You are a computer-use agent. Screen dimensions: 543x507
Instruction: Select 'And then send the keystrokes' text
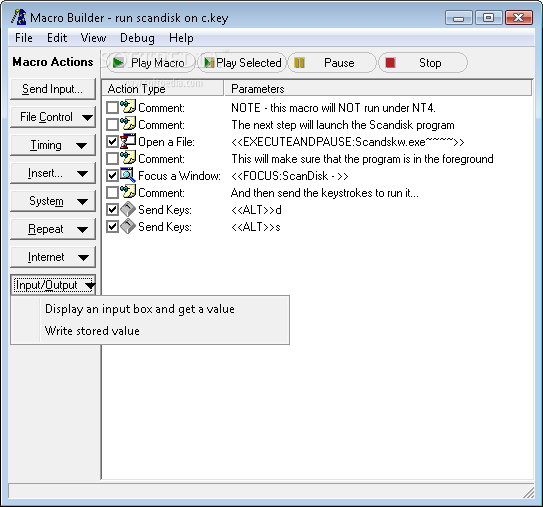click(x=324, y=193)
